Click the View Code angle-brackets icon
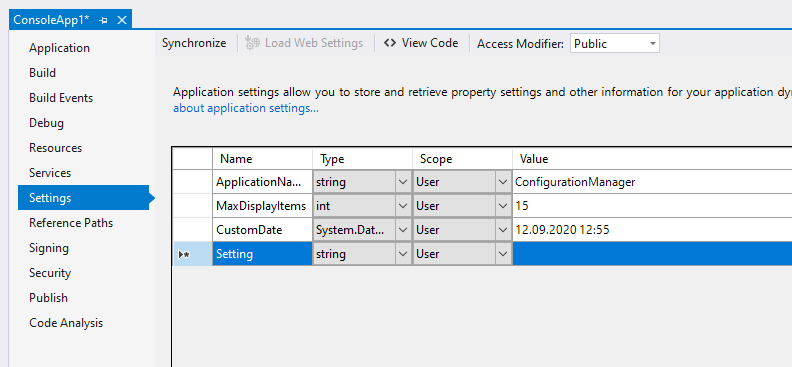The height and width of the screenshot is (367, 792). pos(389,43)
